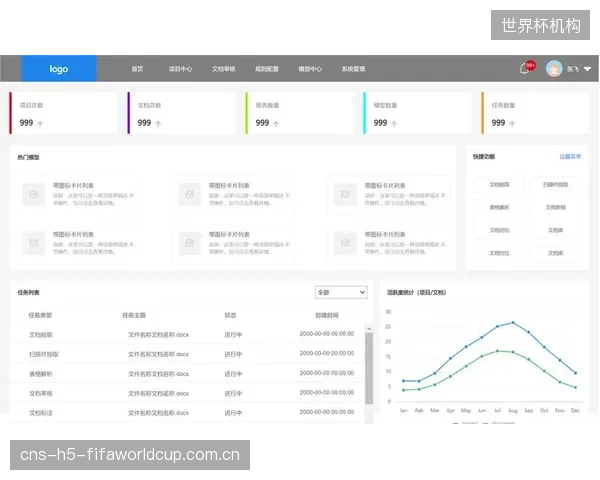Viewport: 600px width, 480px height.
Task: Click the up arrow in 任务数量 card
Action: coord(512,124)
